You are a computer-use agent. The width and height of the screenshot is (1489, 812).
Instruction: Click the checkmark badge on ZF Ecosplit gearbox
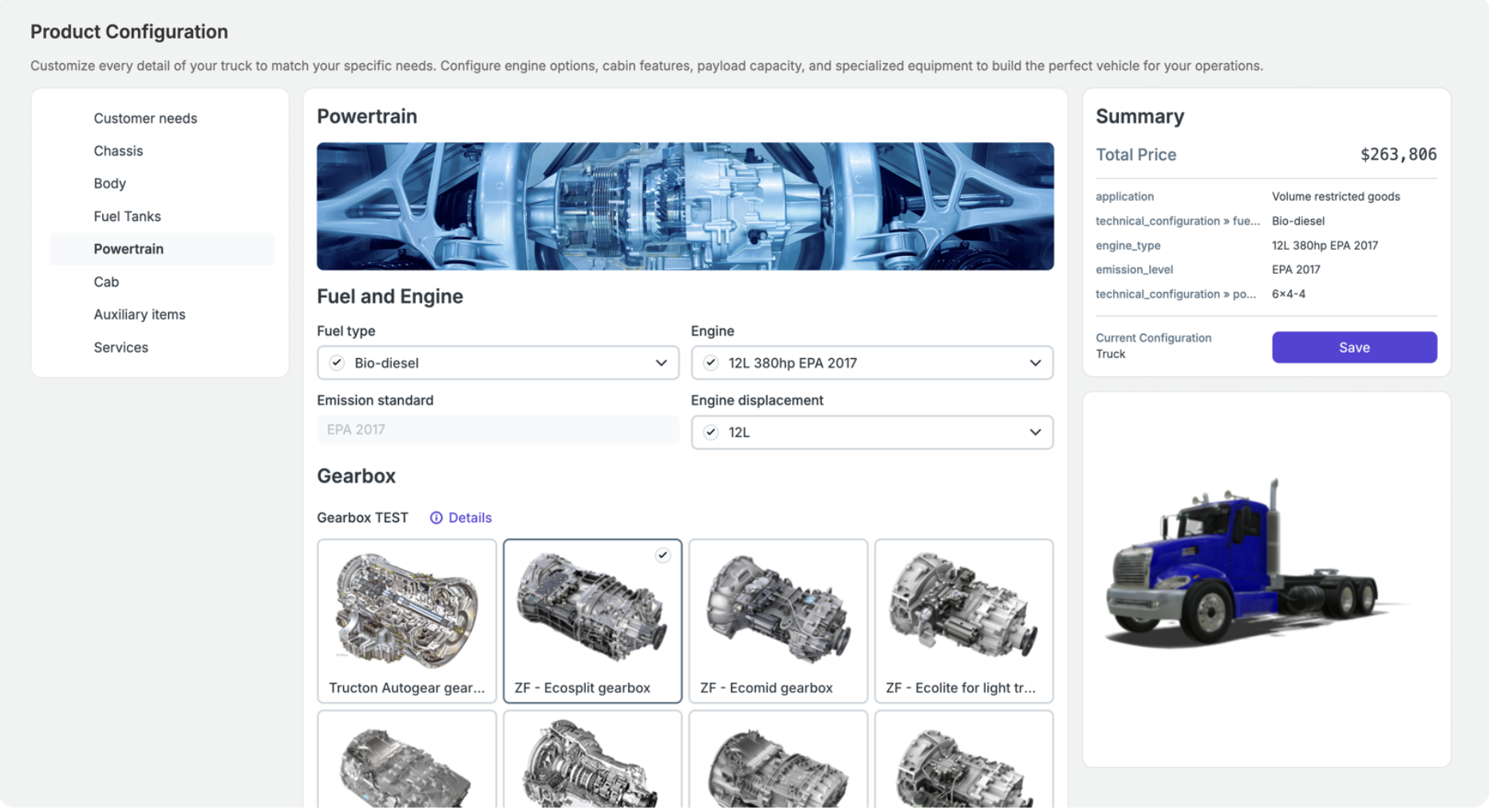(x=662, y=555)
